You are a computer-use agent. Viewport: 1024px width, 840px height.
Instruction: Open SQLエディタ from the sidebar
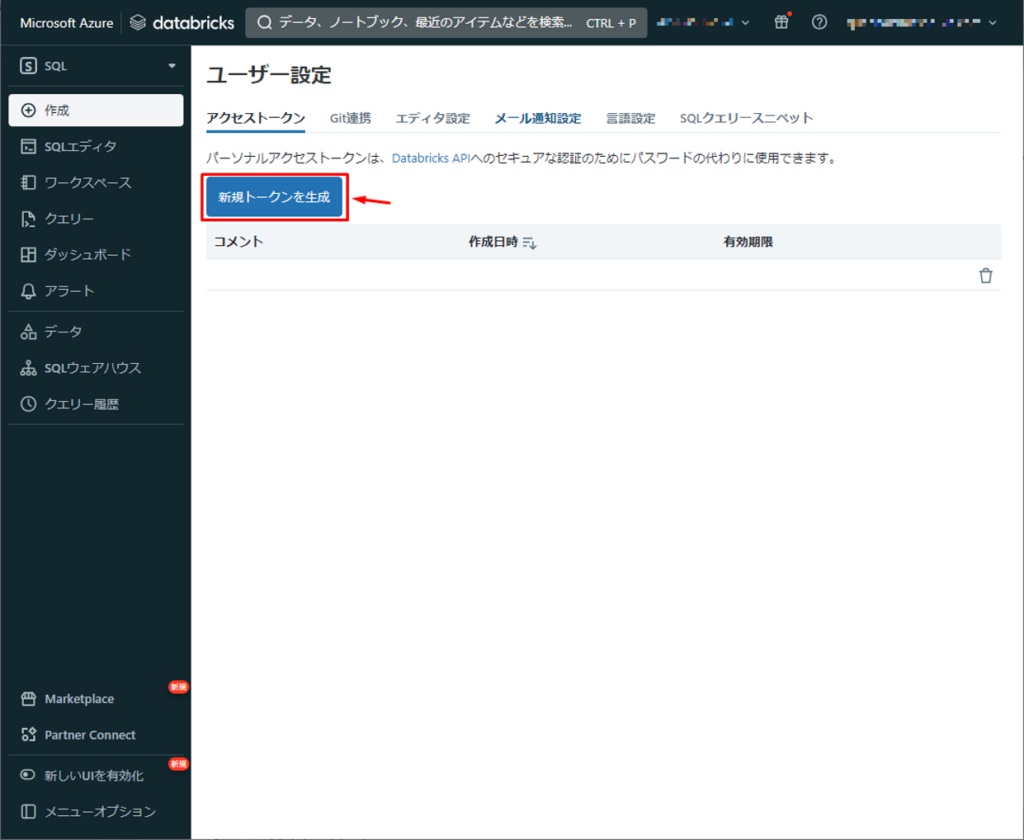(80, 147)
